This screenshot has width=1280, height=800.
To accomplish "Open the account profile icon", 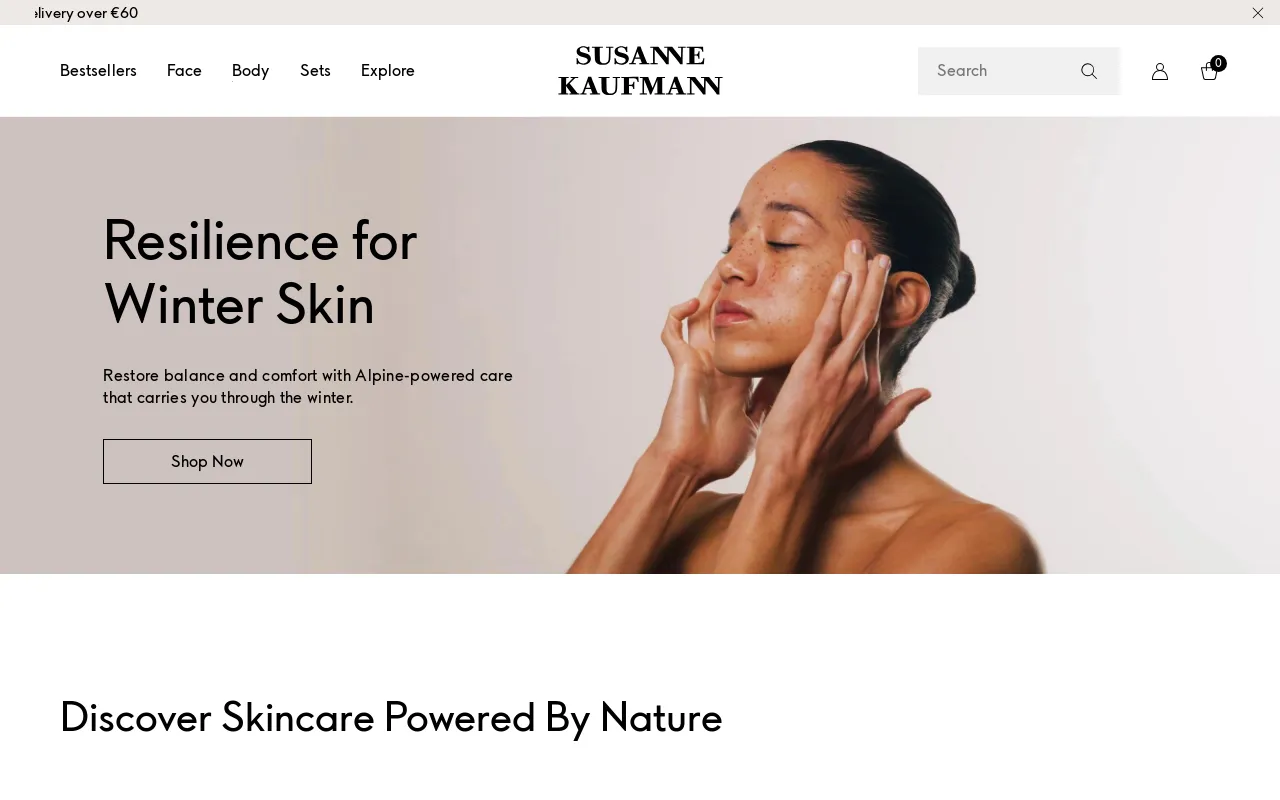I will click(x=1160, y=71).
